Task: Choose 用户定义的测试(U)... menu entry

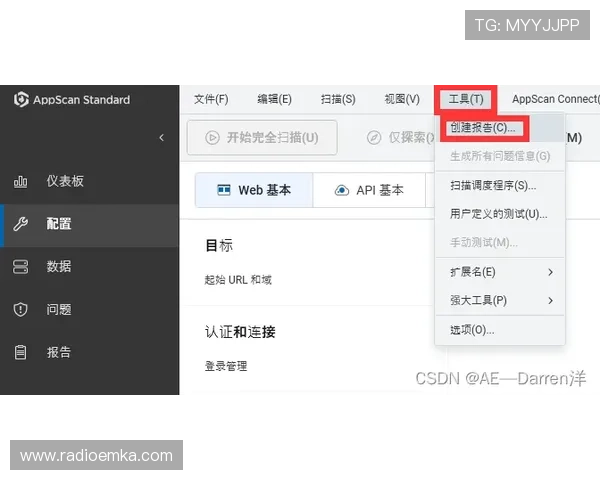Action: (x=500, y=214)
